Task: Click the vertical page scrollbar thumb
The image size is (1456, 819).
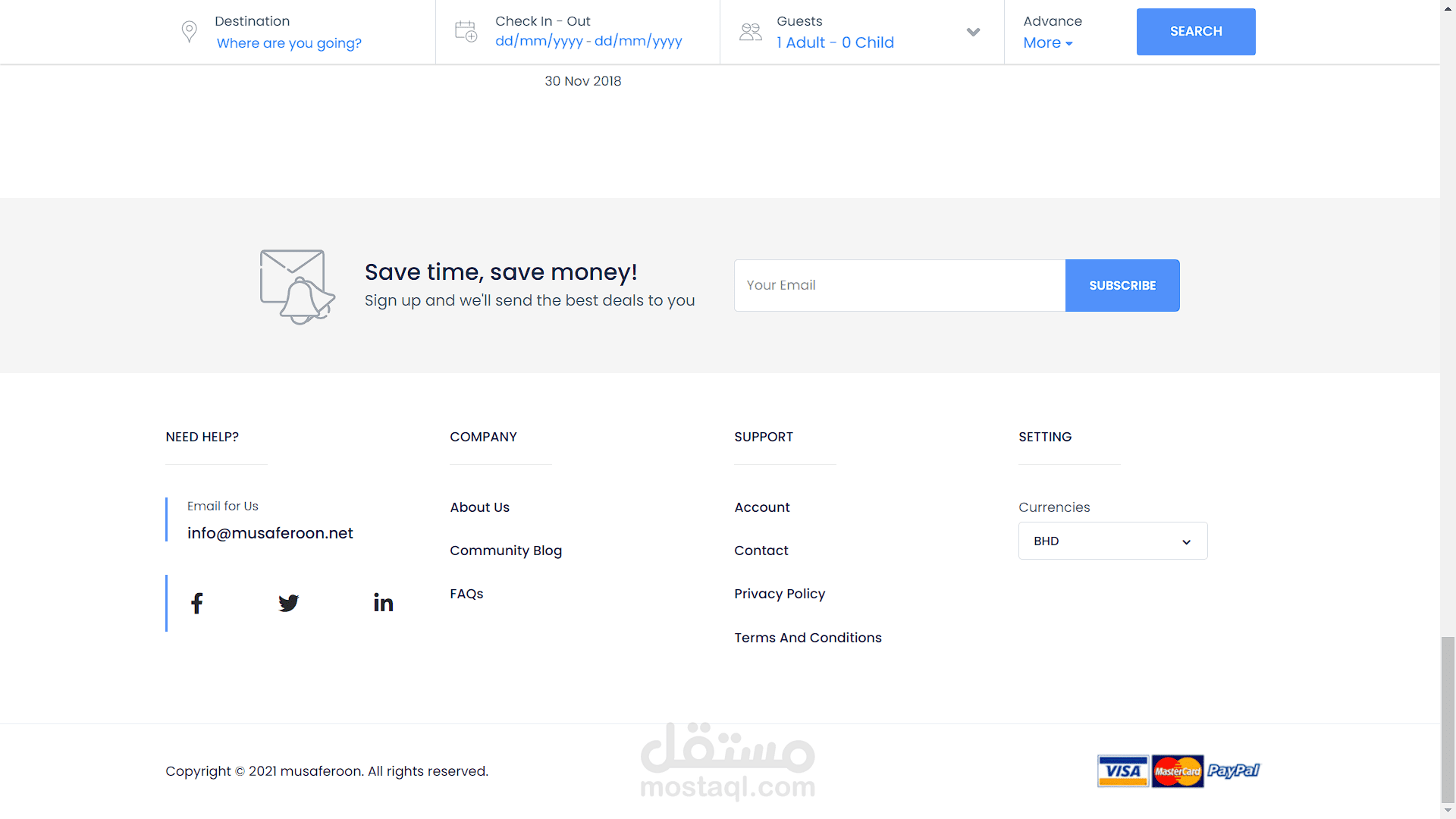Action: [x=1448, y=719]
